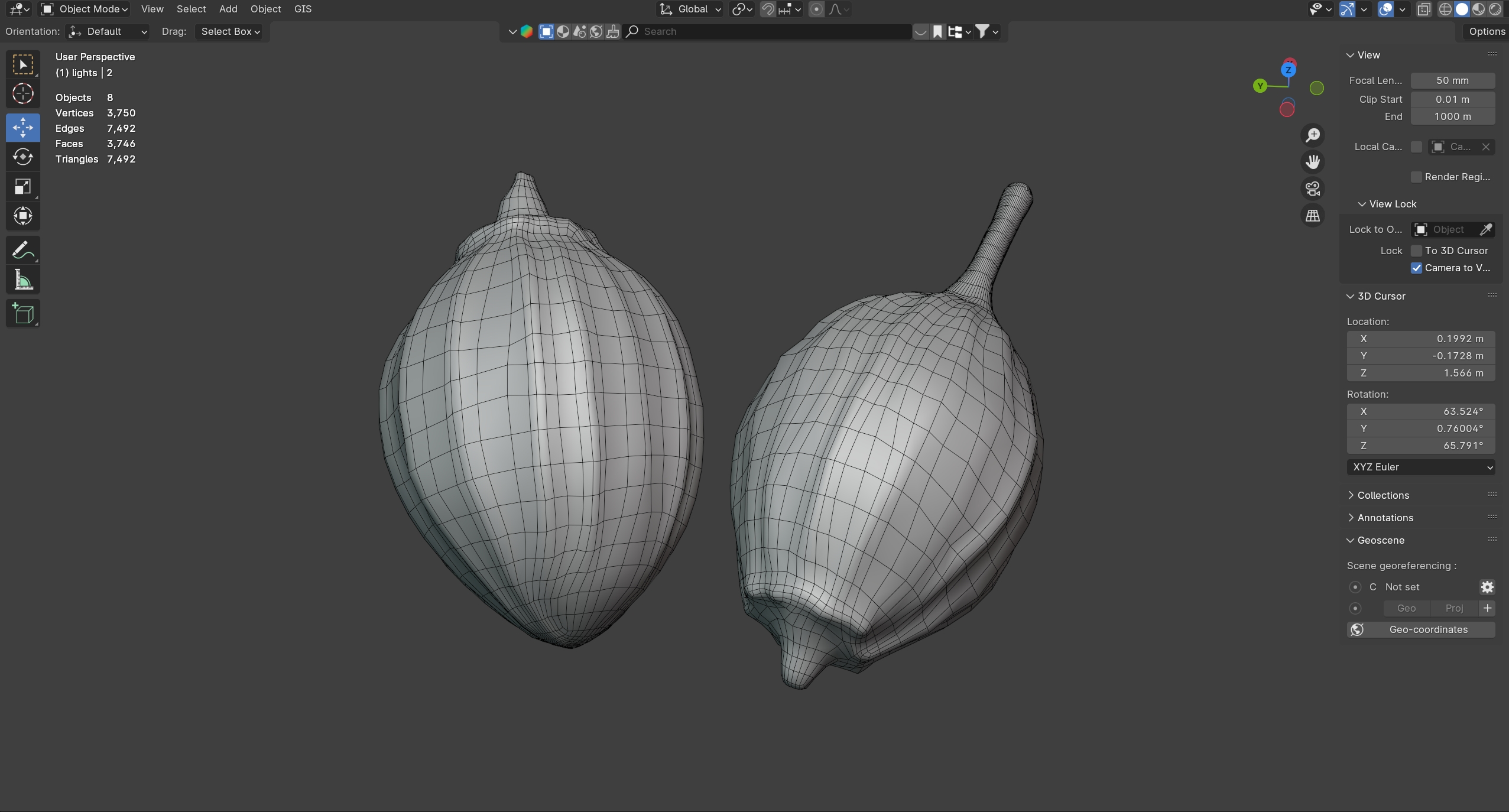
Task: Select the Add Cube tool
Action: 23,313
